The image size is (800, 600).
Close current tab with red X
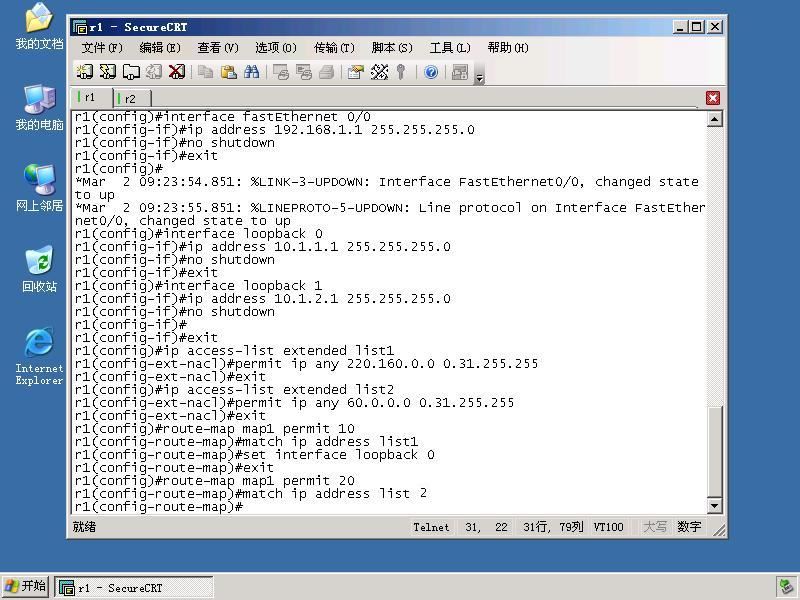[x=713, y=98]
